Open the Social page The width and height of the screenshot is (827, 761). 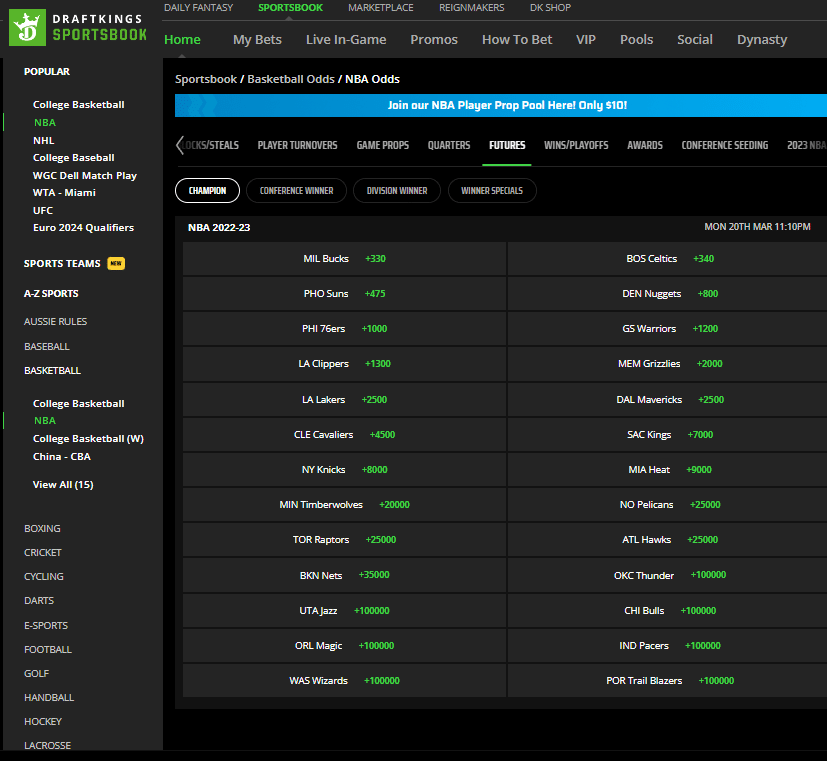695,40
